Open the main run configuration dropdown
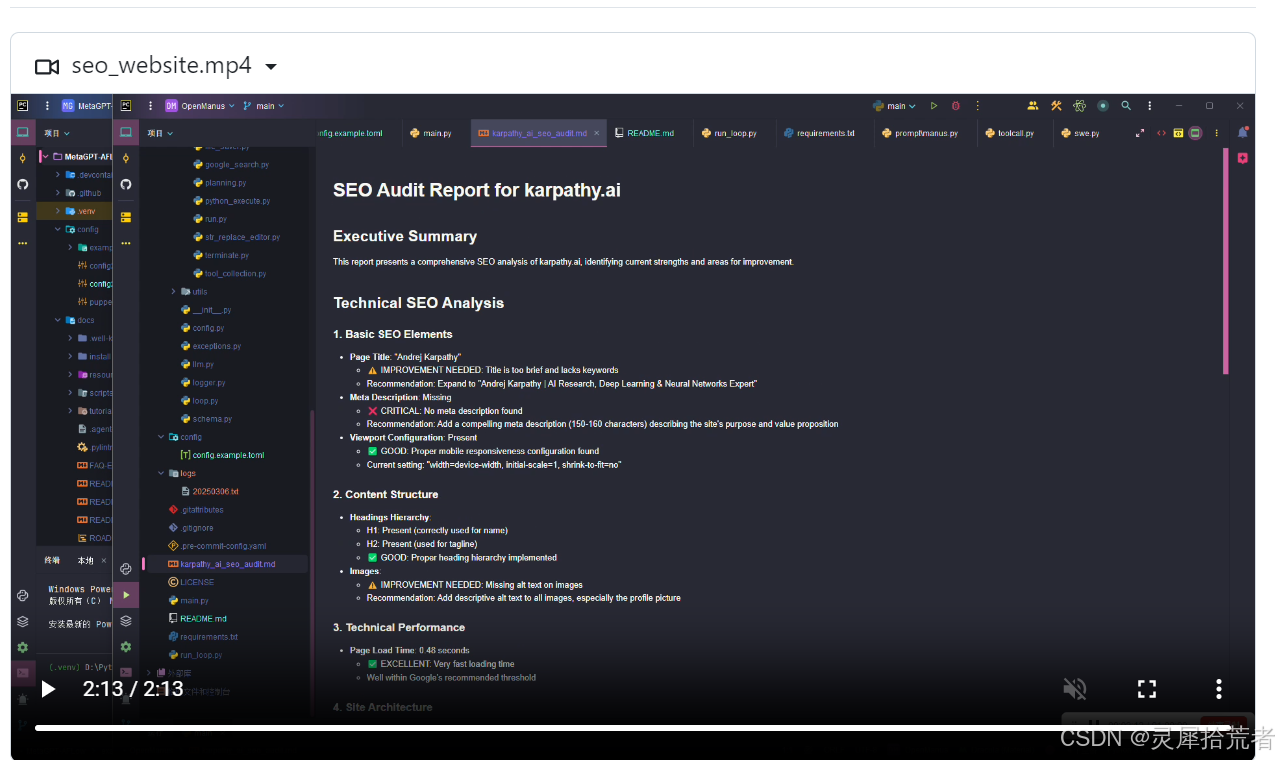The width and height of the screenshot is (1279, 760). (895, 106)
